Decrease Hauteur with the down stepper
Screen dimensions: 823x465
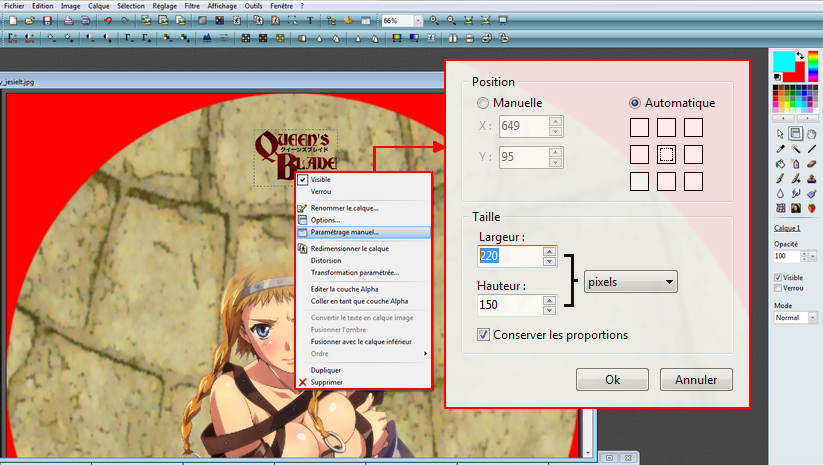(549, 310)
